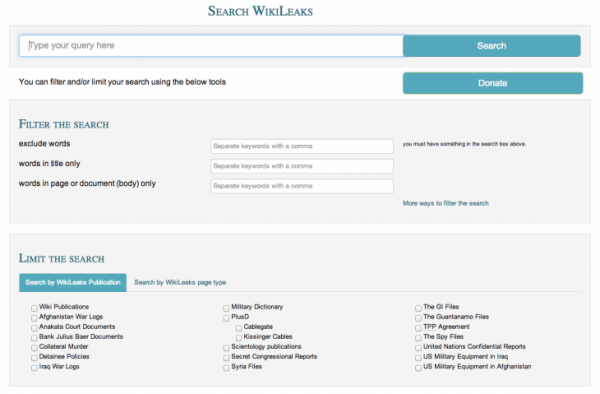Check the TPP Agreement checkbox
Image resolution: width=600 pixels, height=394 pixels.
coord(418,328)
